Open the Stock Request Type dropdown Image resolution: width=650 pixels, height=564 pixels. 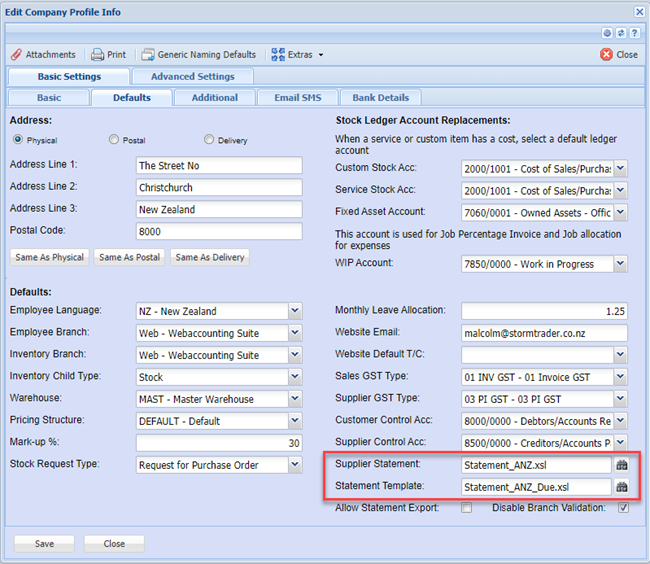coord(294,465)
